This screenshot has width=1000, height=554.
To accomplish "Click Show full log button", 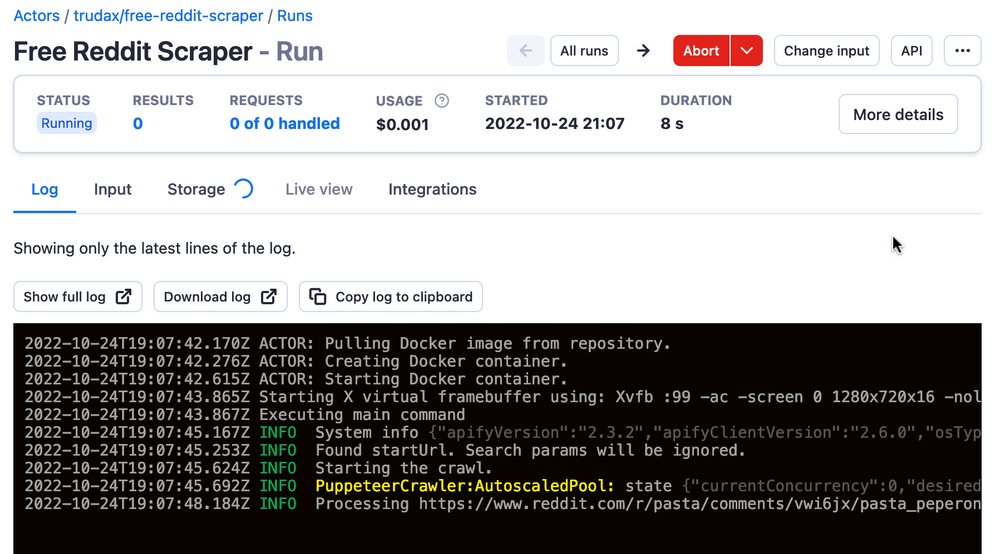I will coord(78,296).
